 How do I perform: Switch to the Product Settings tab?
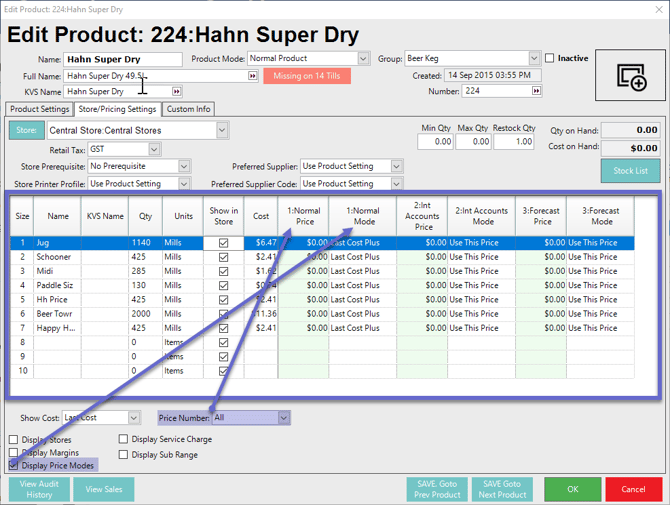point(39,109)
